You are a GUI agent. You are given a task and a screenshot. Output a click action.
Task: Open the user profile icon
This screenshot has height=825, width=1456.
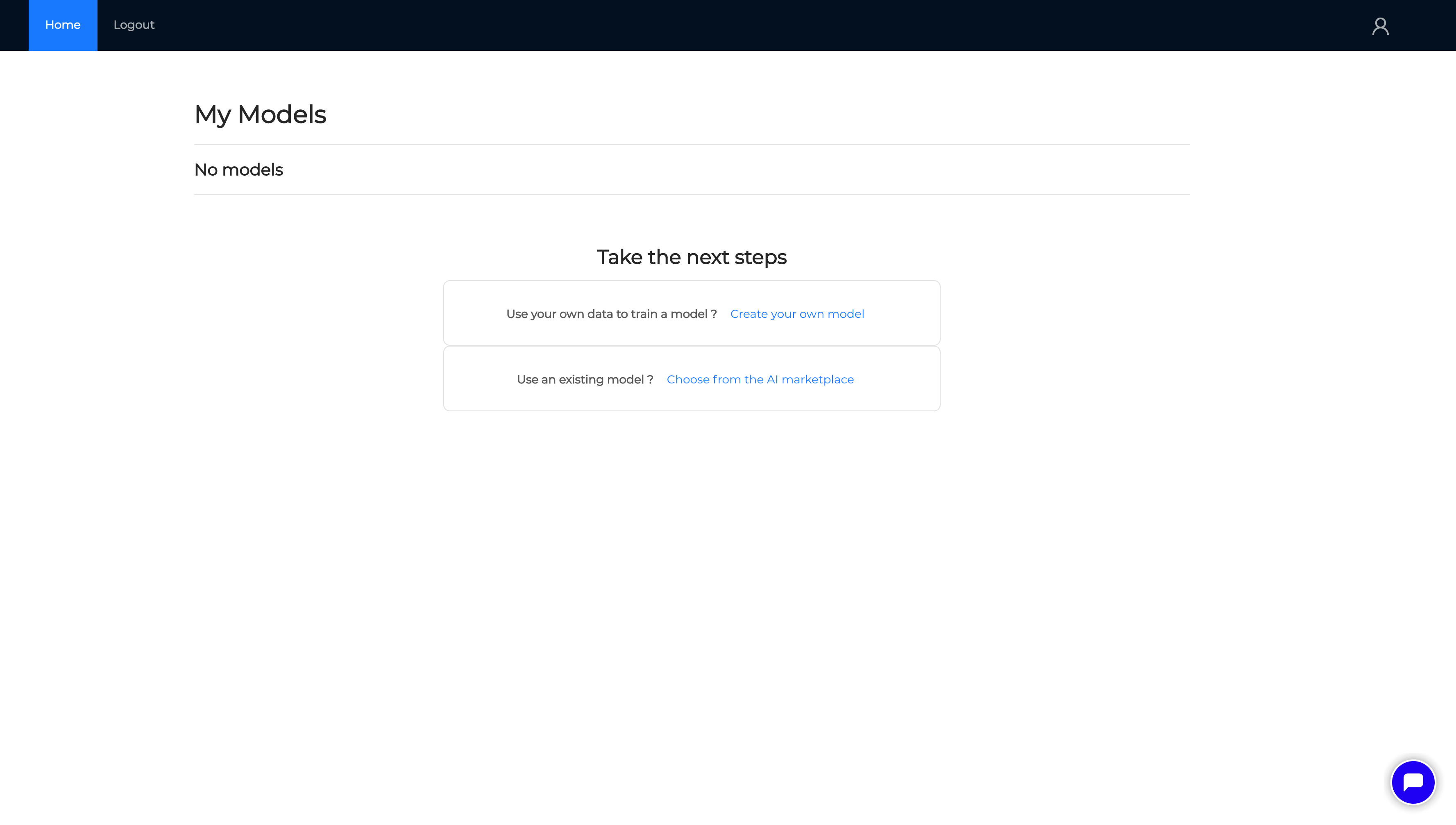1380,26
